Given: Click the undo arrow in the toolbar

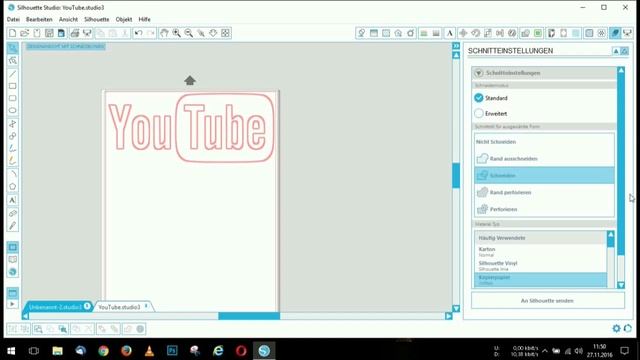Looking at the screenshot, I should 138,33.
